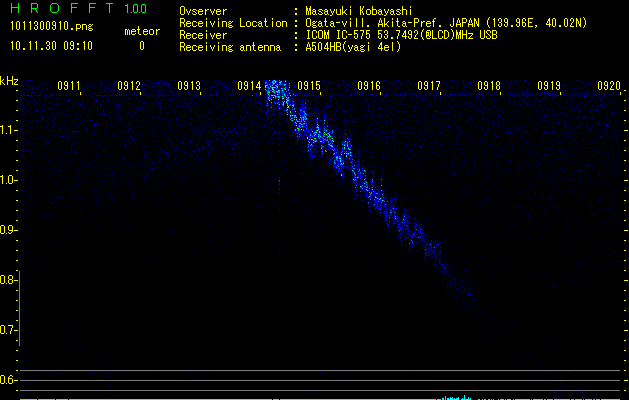This screenshot has width=629, height=400.
Task: Click the 0913 time marker
Action: [189, 86]
